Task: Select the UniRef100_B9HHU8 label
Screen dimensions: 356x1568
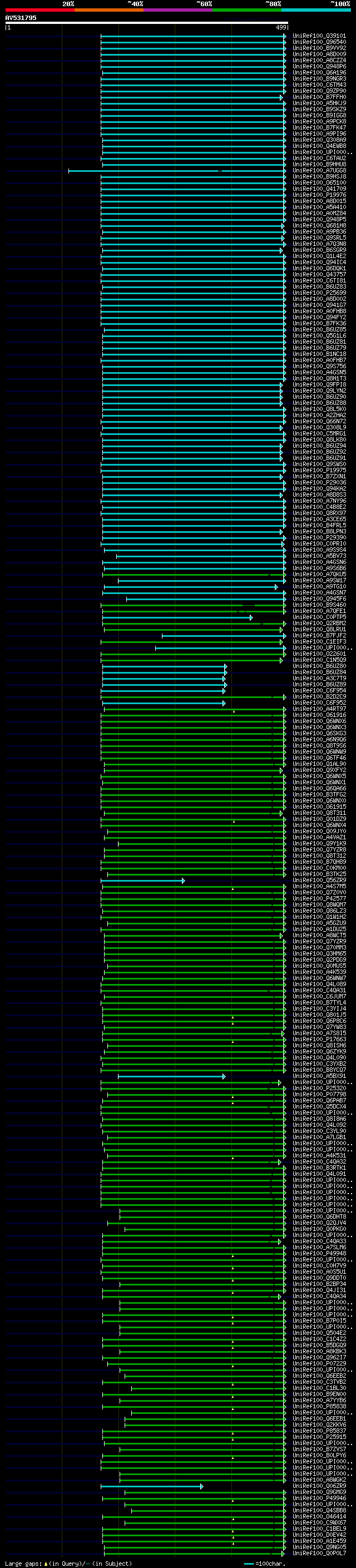Action: pos(319,164)
